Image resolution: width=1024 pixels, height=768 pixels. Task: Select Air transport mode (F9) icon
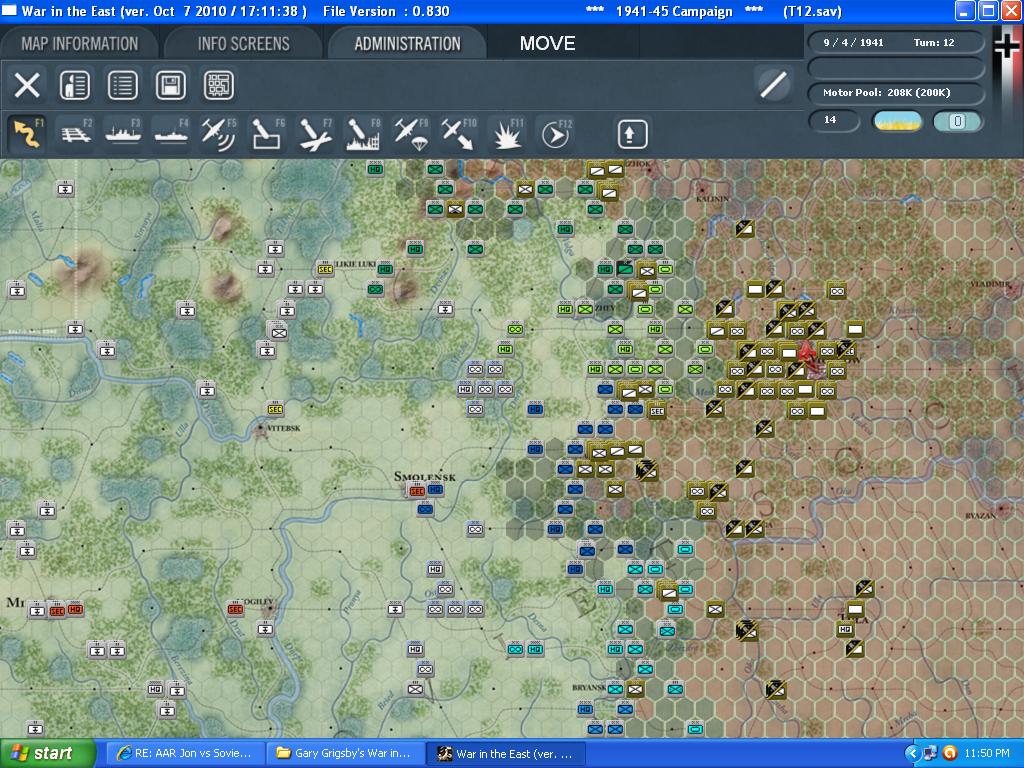point(411,134)
